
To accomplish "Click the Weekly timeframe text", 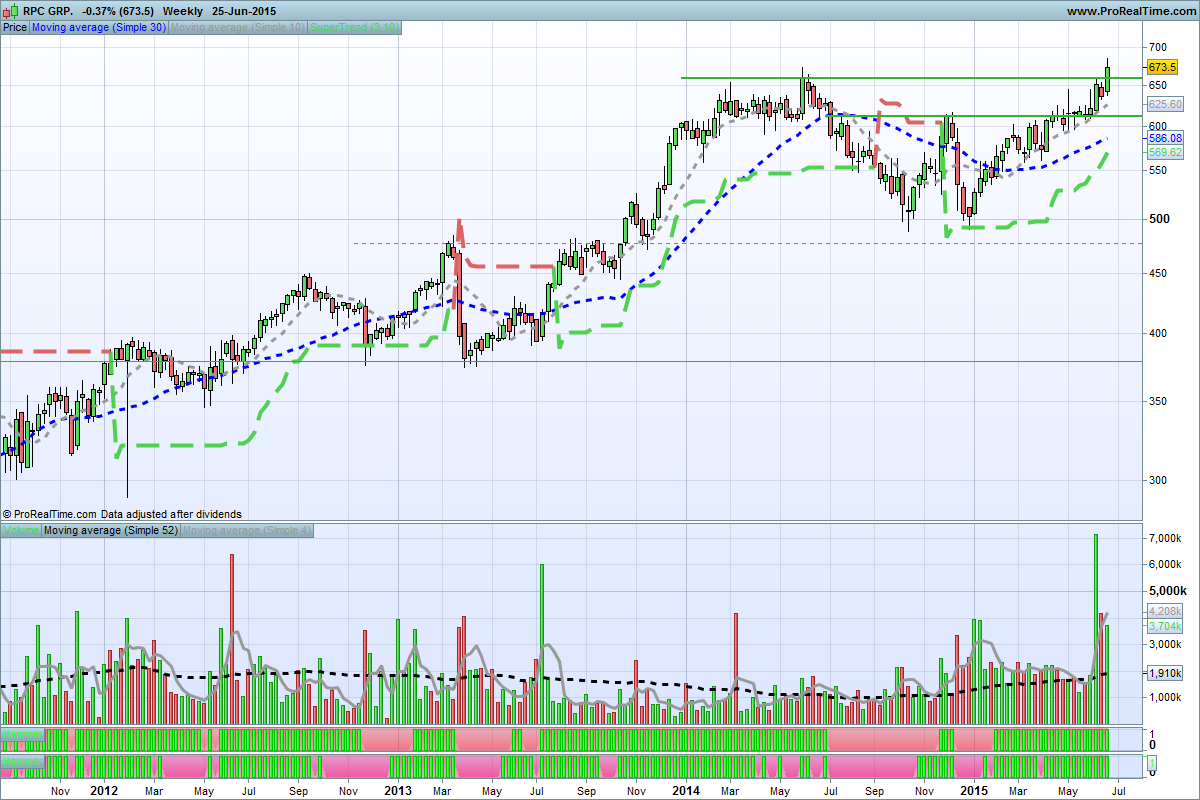I will click(184, 10).
